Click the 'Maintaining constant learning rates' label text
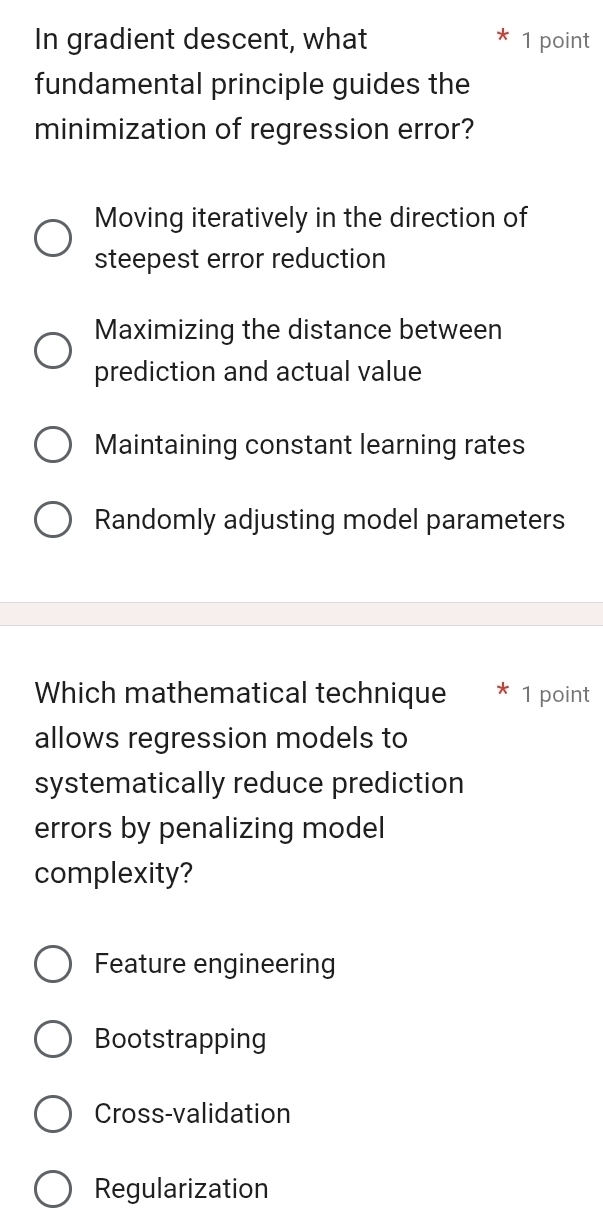 310,445
